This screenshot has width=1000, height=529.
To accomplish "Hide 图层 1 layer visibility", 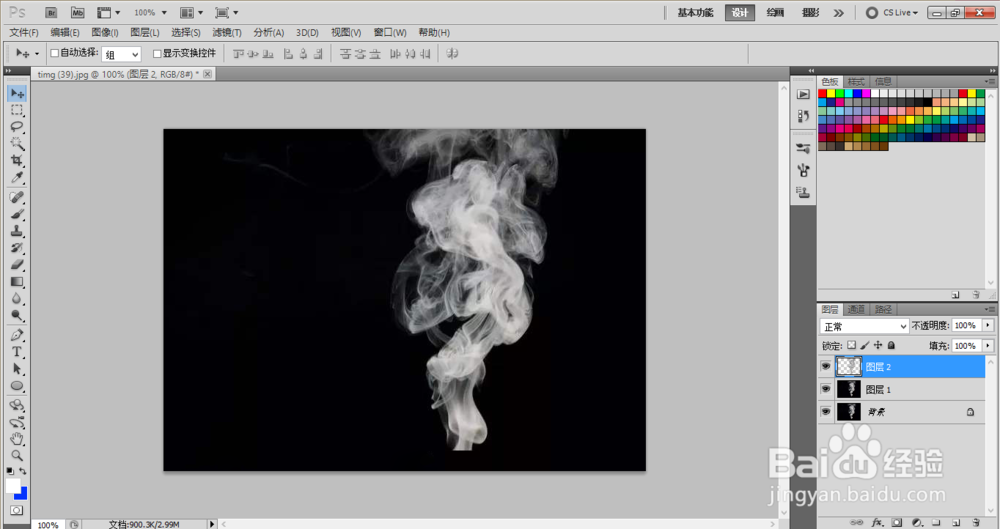I will (x=825, y=389).
